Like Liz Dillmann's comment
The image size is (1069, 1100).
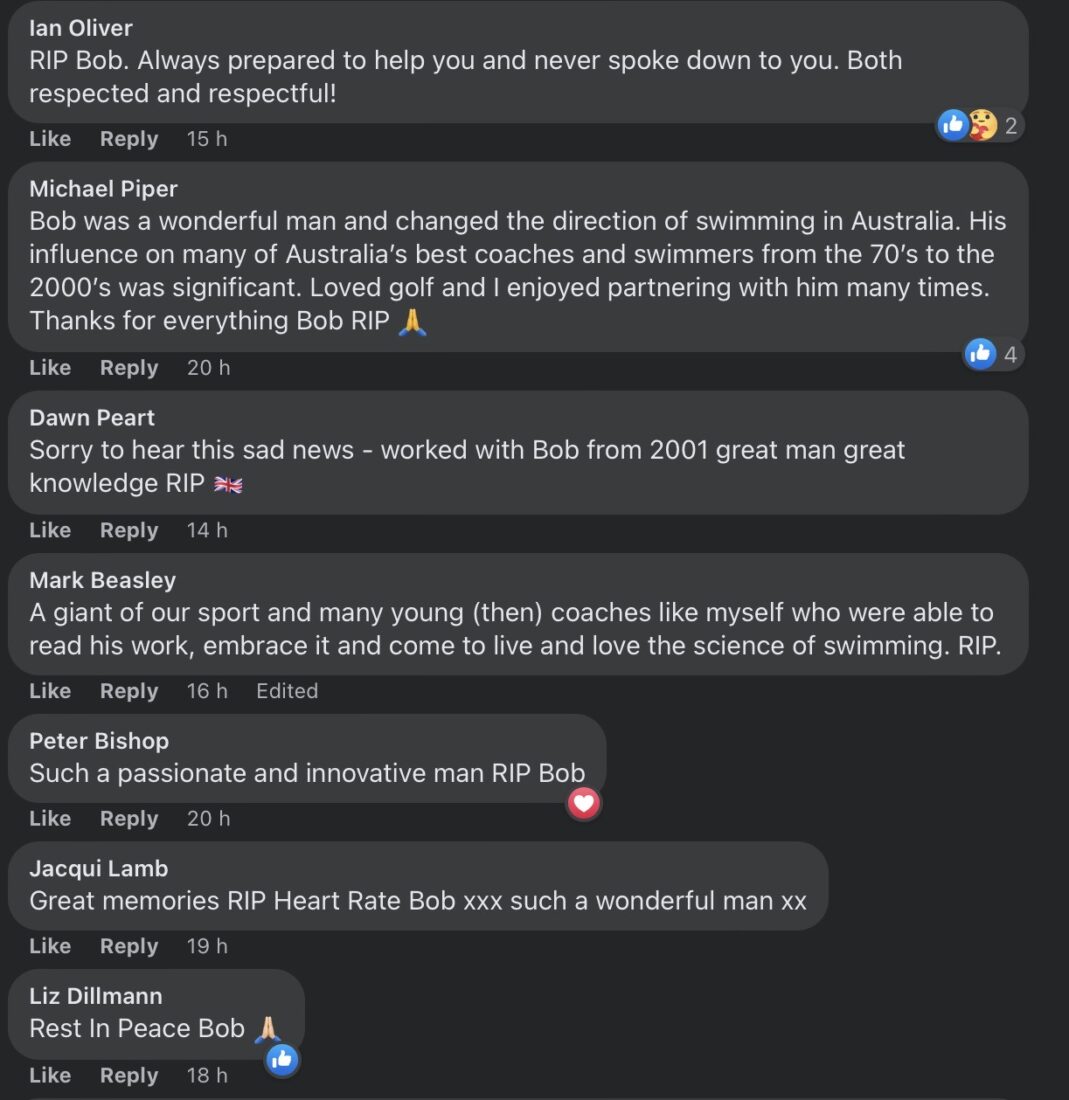(x=50, y=1075)
